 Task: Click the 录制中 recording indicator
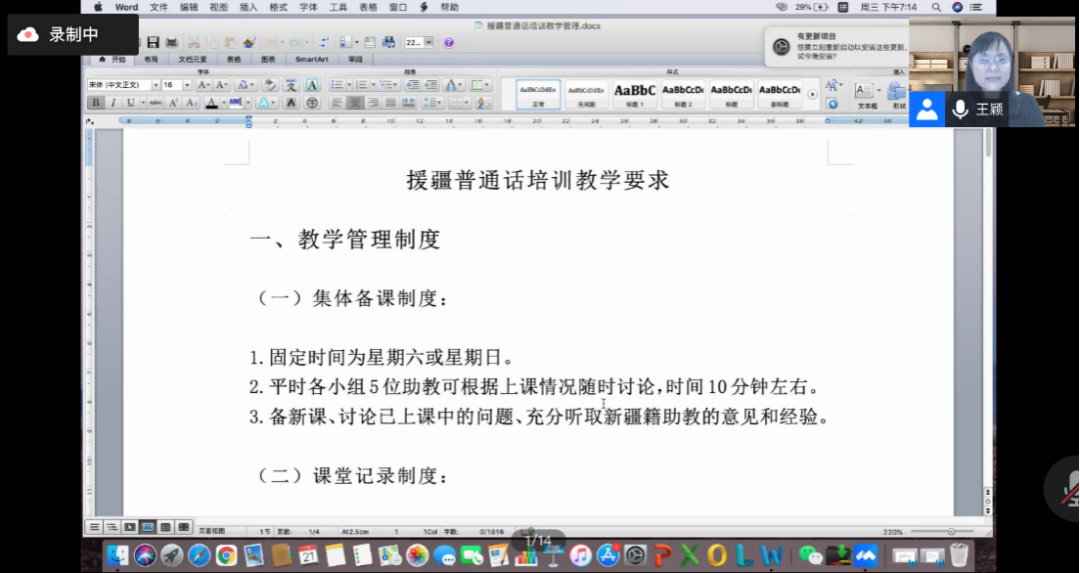click(x=73, y=34)
